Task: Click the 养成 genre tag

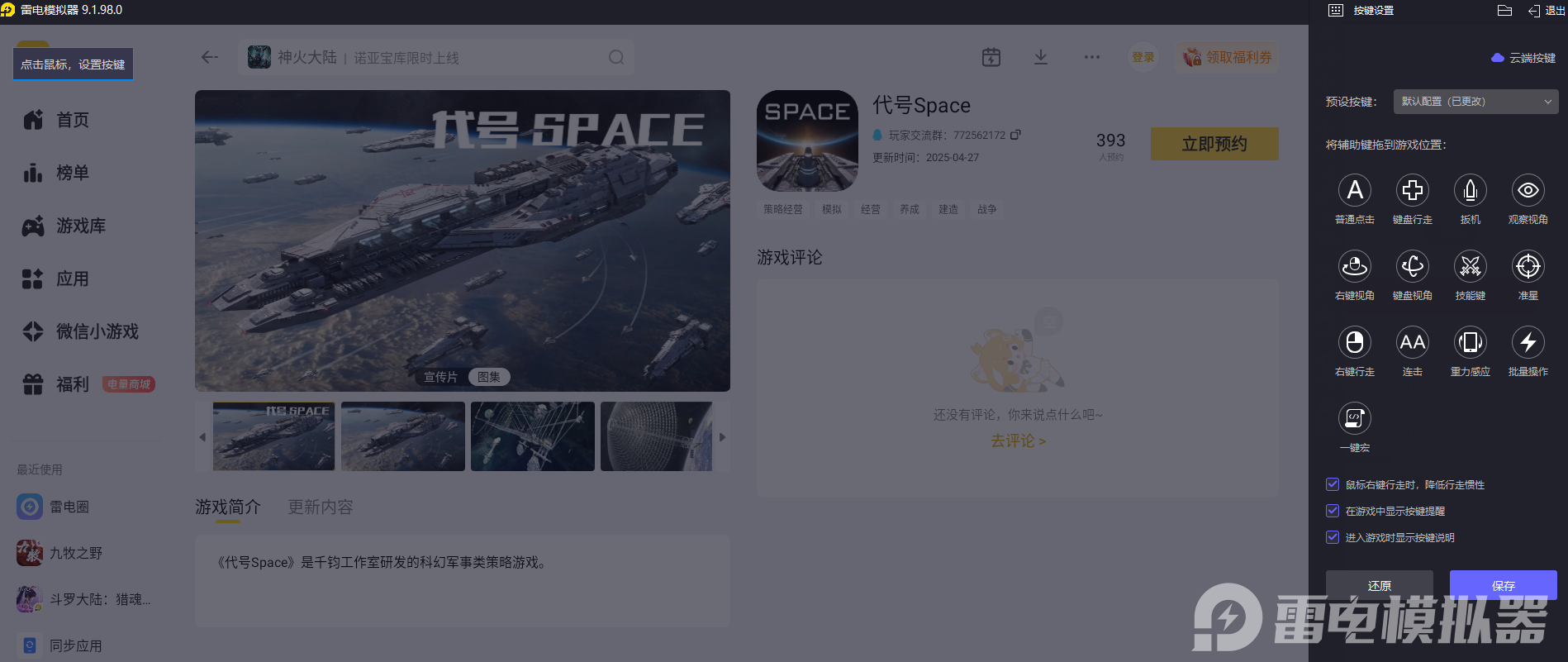Action: coord(910,209)
